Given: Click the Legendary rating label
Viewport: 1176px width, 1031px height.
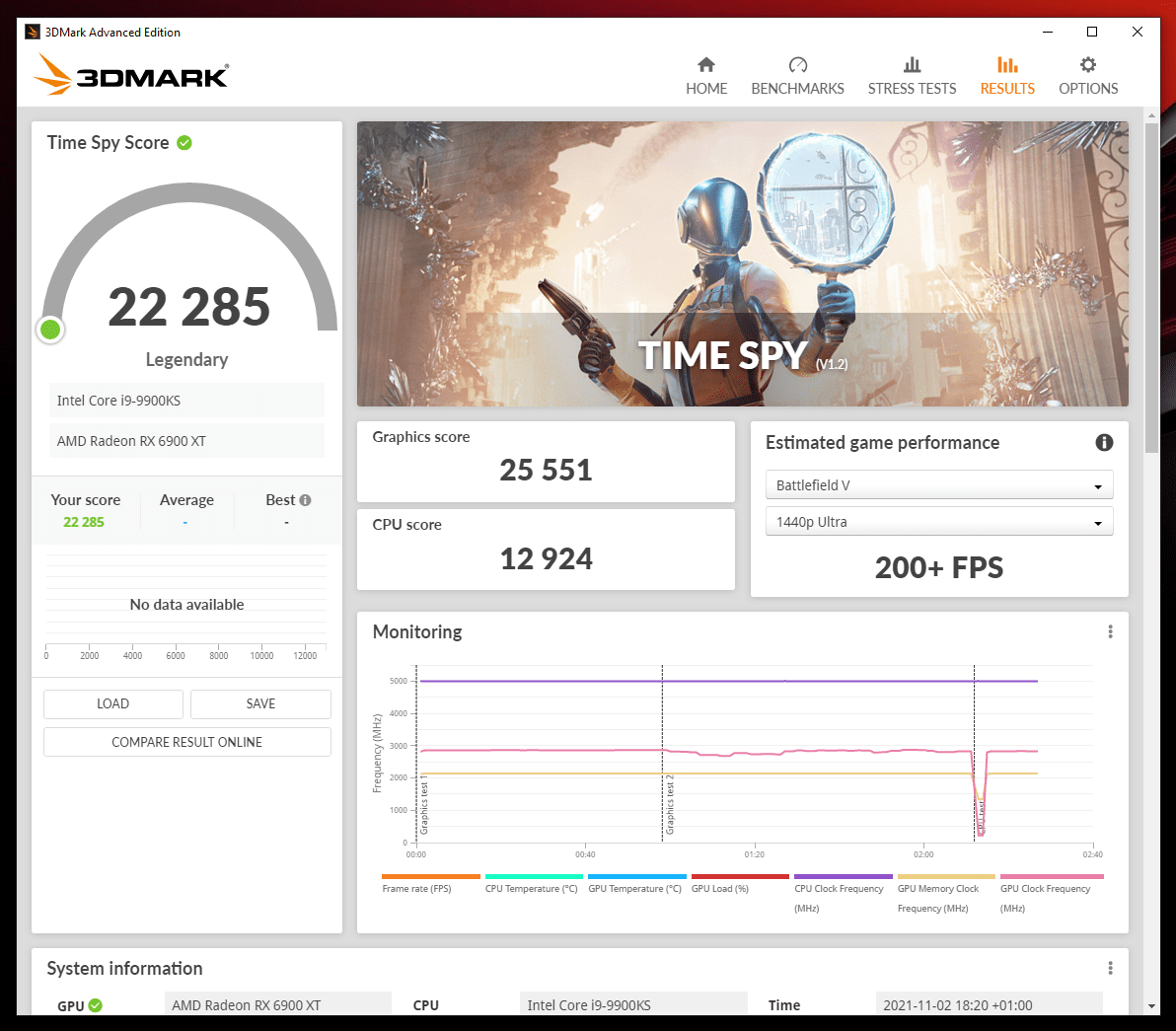Looking at the screenshot, I should [x=186, y=360].
